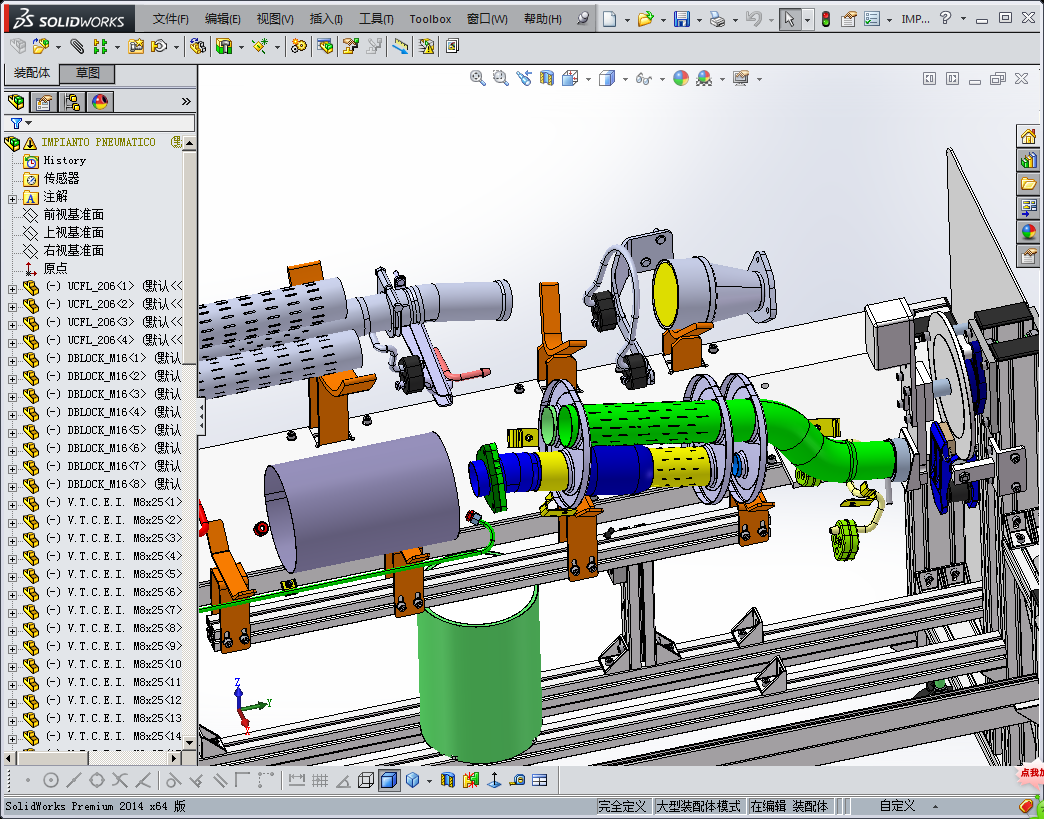Screen dimensions: 1044x819
Task: Click 大型装配体模式 in the status bar
Action: [698, 806]
